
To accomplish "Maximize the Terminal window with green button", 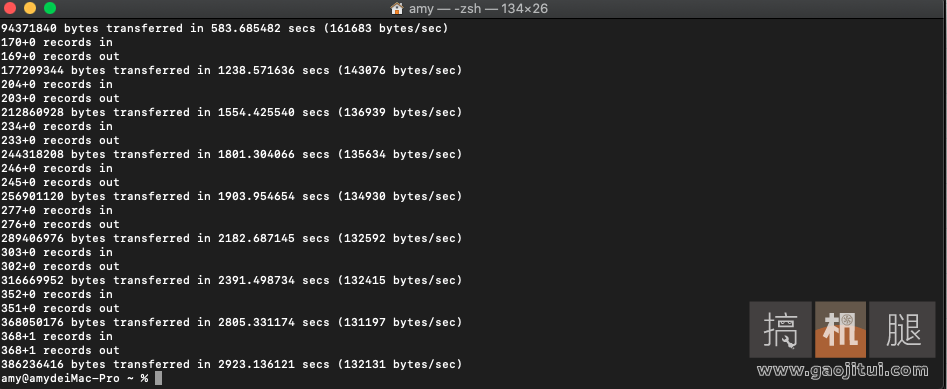I will pos(50,8).
